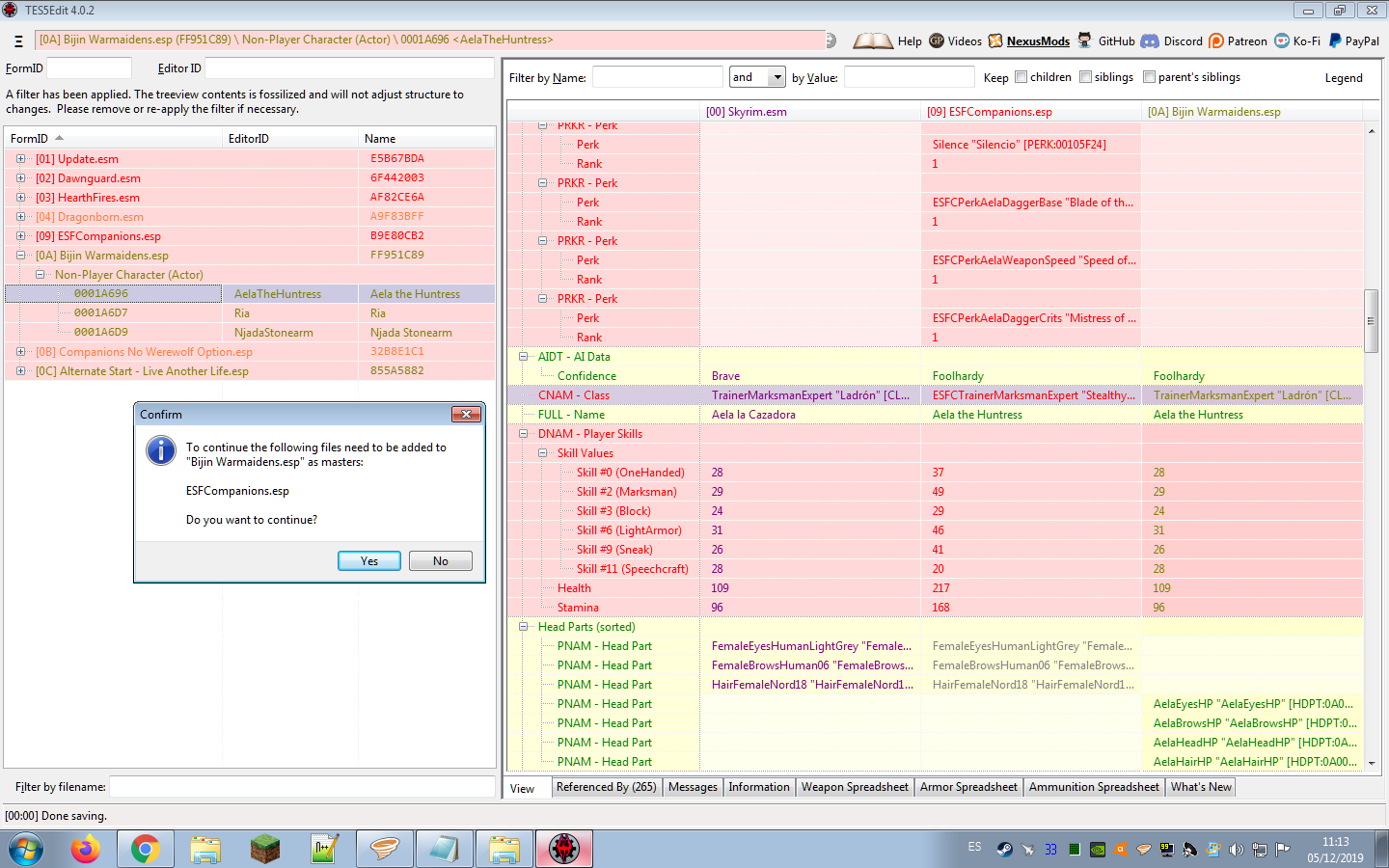The height and width of the screenshot is (868, 1389).
Task: Open the NexusMods page link
Action: click(1038, 41)
